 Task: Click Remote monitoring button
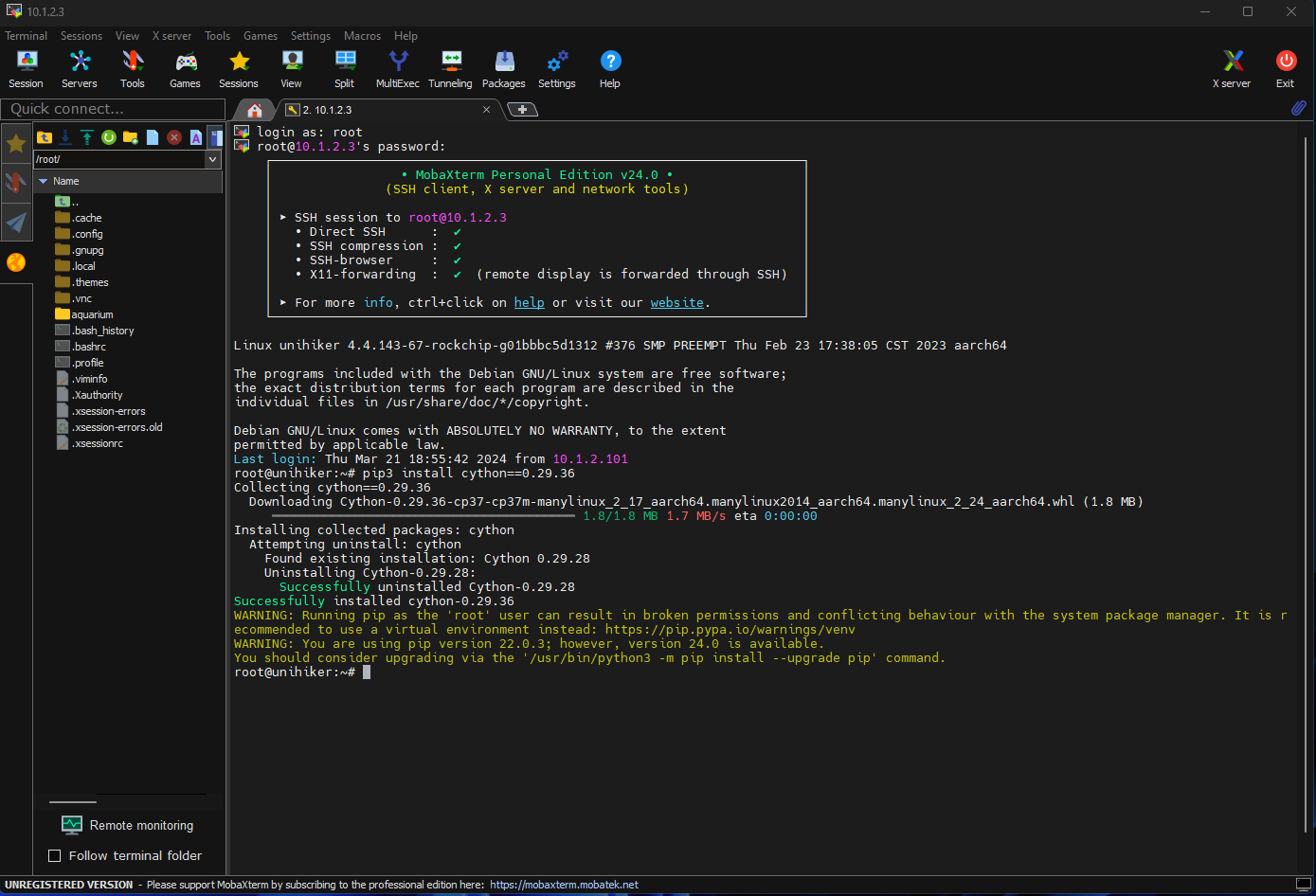coord(127,825)
